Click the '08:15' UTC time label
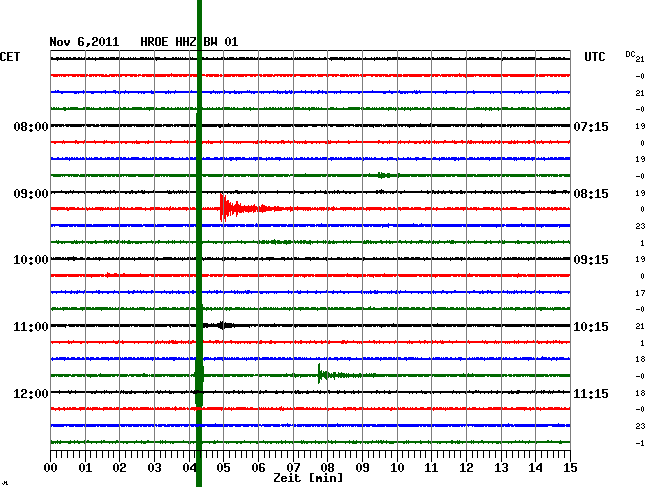 pyautogui.click(x=591, y=194)
